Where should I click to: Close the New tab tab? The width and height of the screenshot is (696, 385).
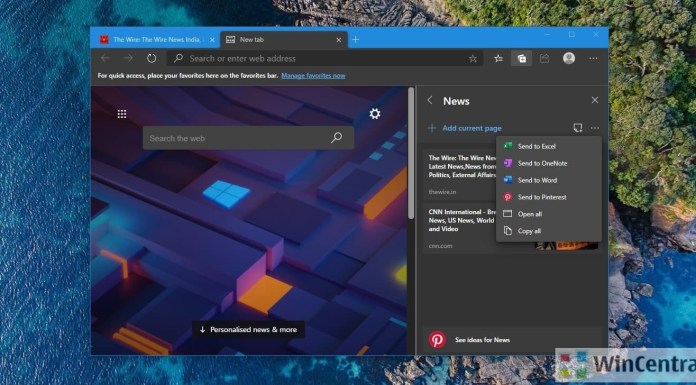tap(339, 40)
